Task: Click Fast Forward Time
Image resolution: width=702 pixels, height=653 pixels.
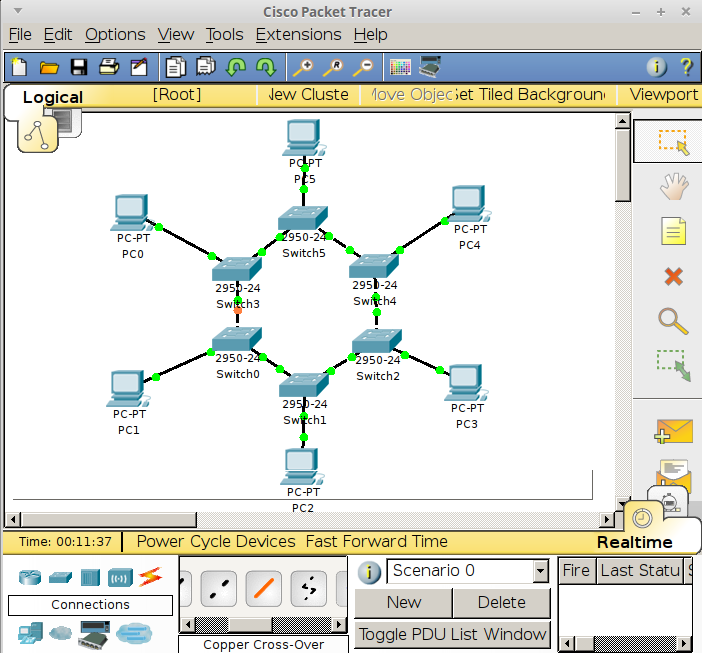Action: pyautogui.click(x=377, y=542)
